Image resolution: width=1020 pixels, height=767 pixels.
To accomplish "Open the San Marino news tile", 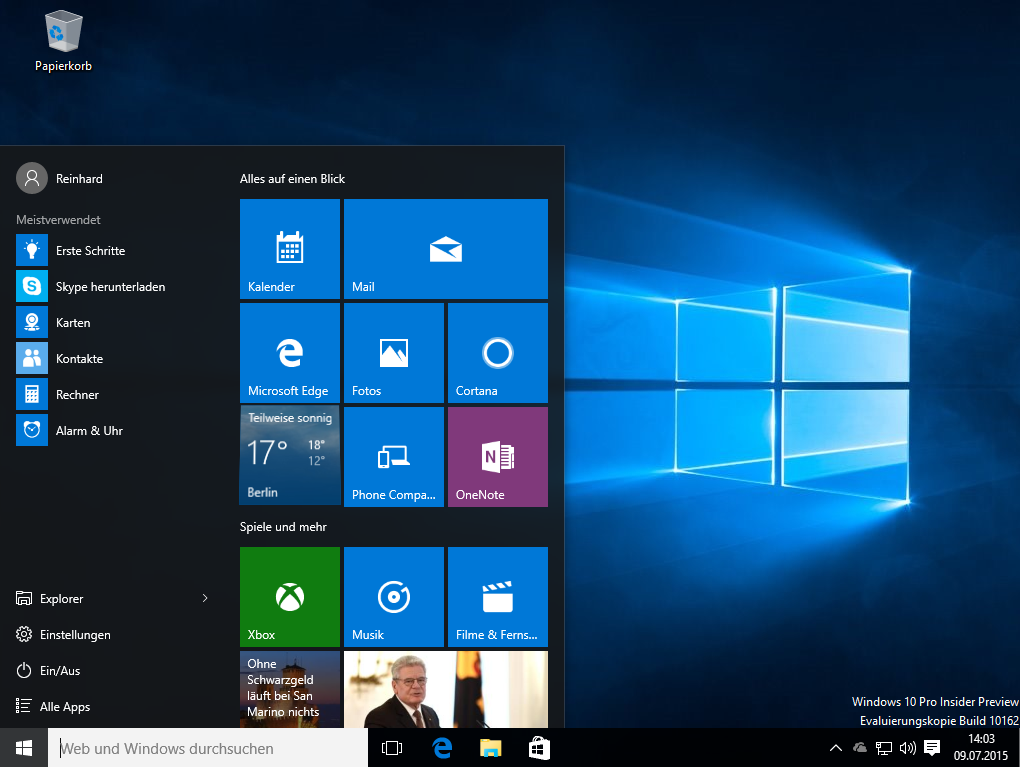I will pyautogui.click(x=289, y=689).
